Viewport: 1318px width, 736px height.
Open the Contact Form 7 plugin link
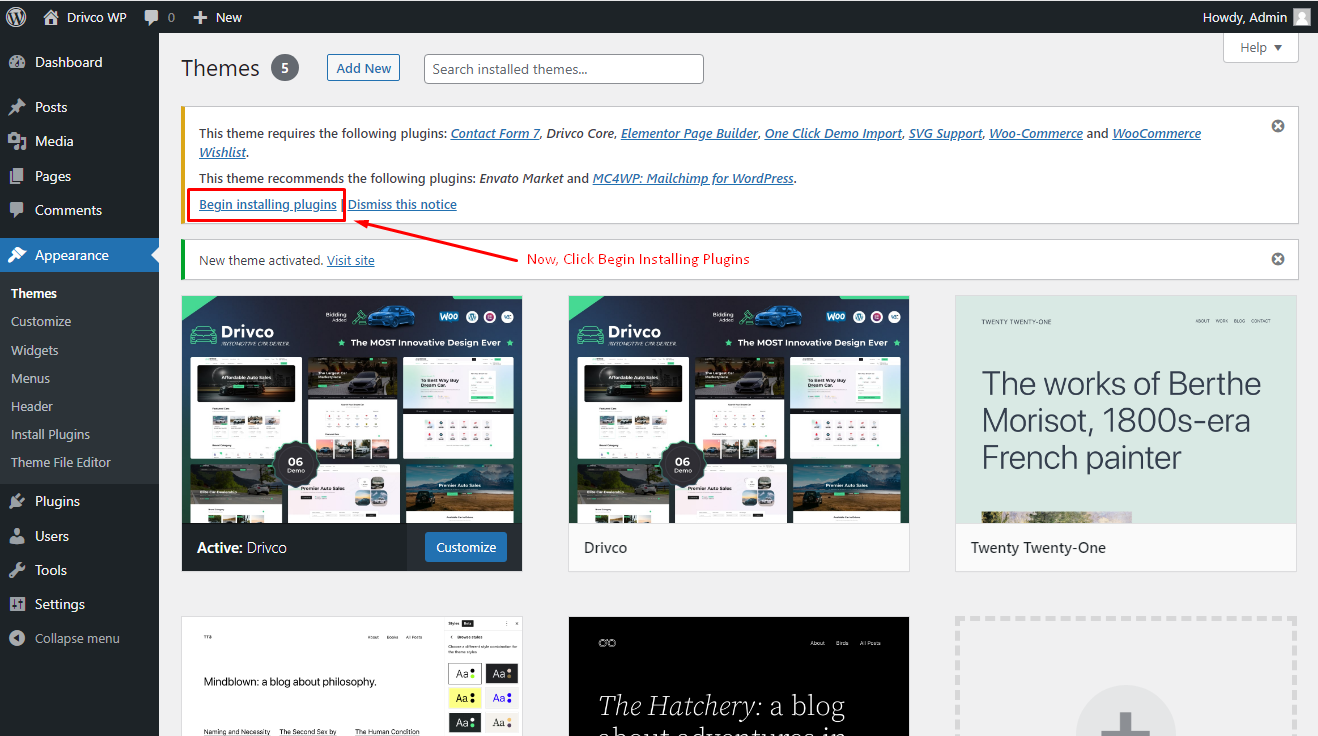point(495,133)
